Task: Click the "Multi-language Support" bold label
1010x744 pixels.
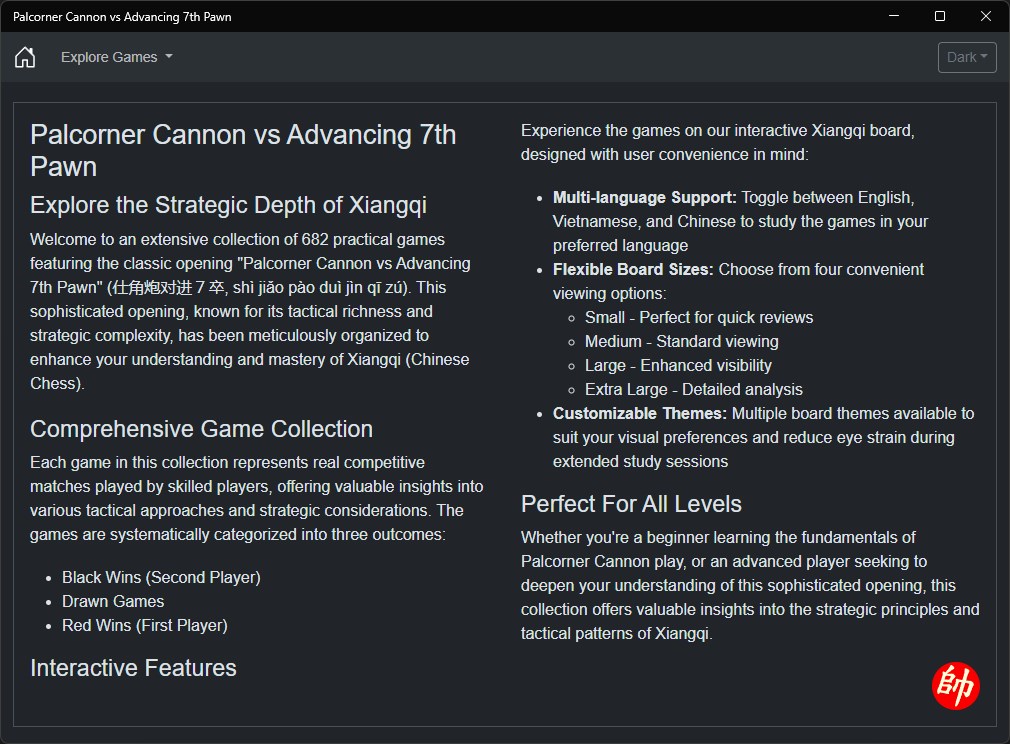Action: point(645,197)
